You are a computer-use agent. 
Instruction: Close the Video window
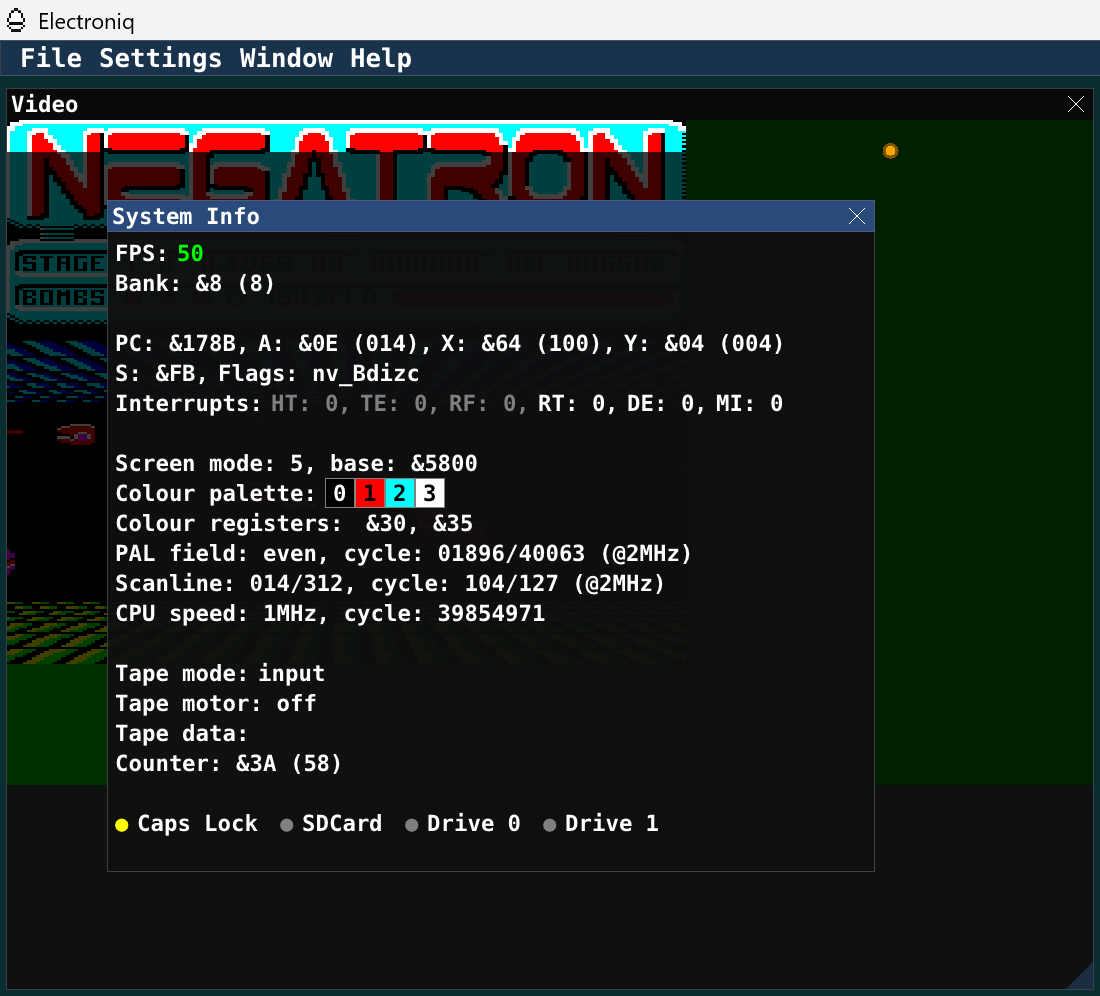1075,105
